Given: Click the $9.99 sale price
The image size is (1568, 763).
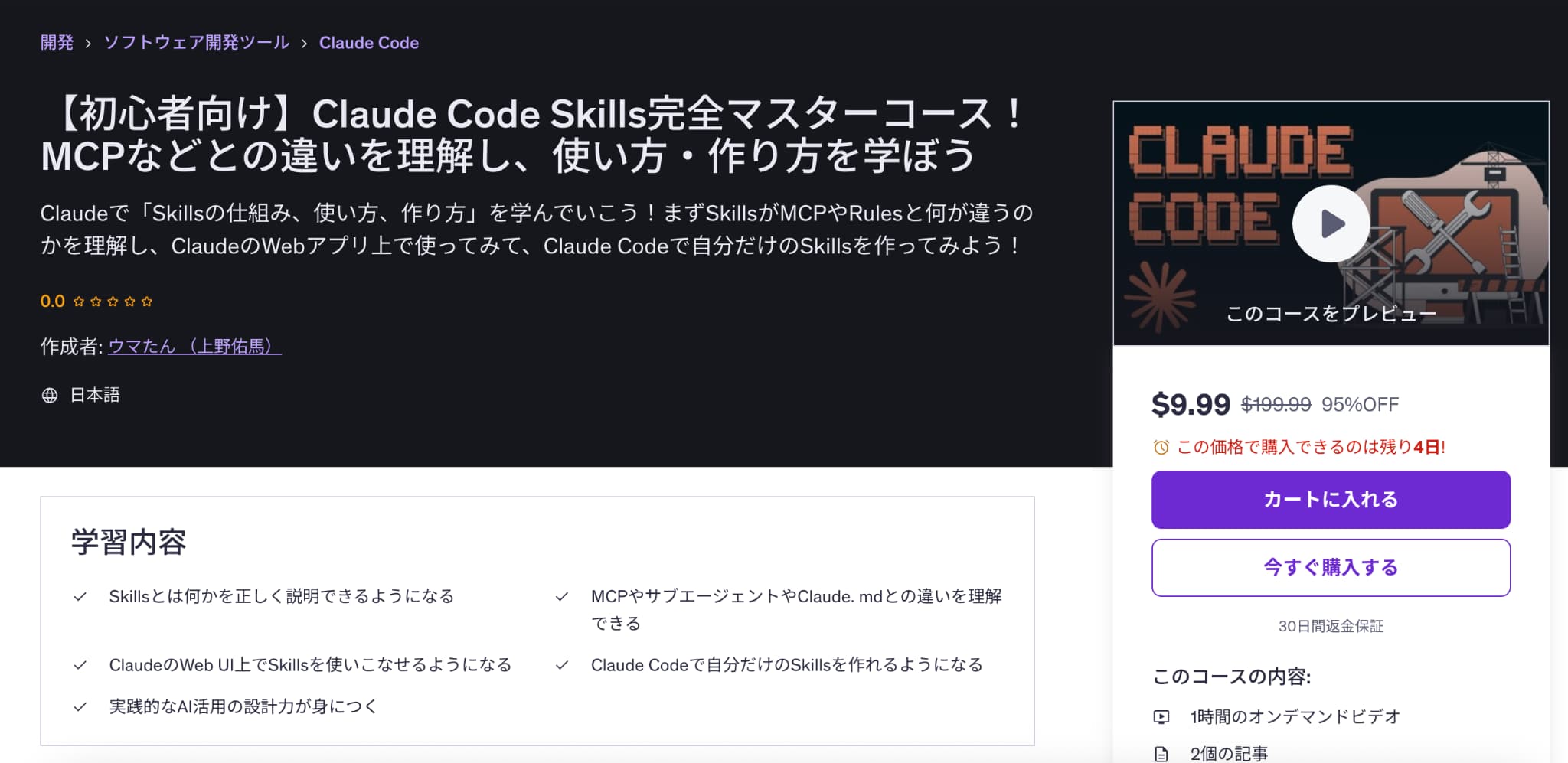Looking at the screenshot, I should (1191, 404).
